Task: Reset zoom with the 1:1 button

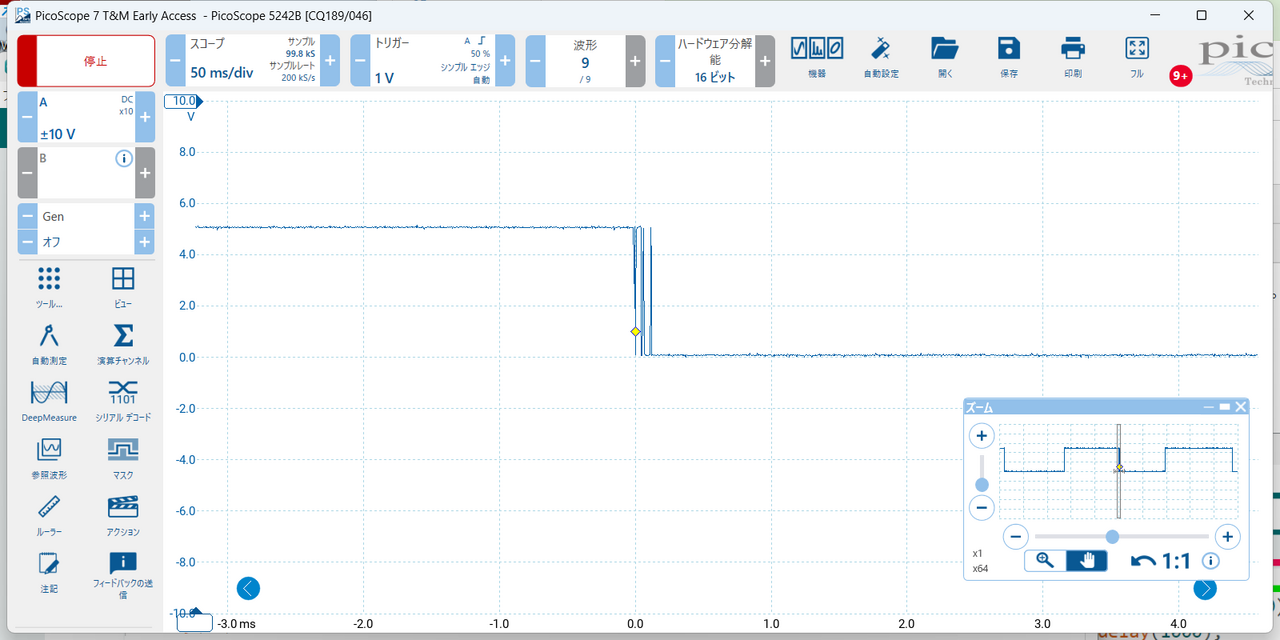Action: [x=1161, y=561]
